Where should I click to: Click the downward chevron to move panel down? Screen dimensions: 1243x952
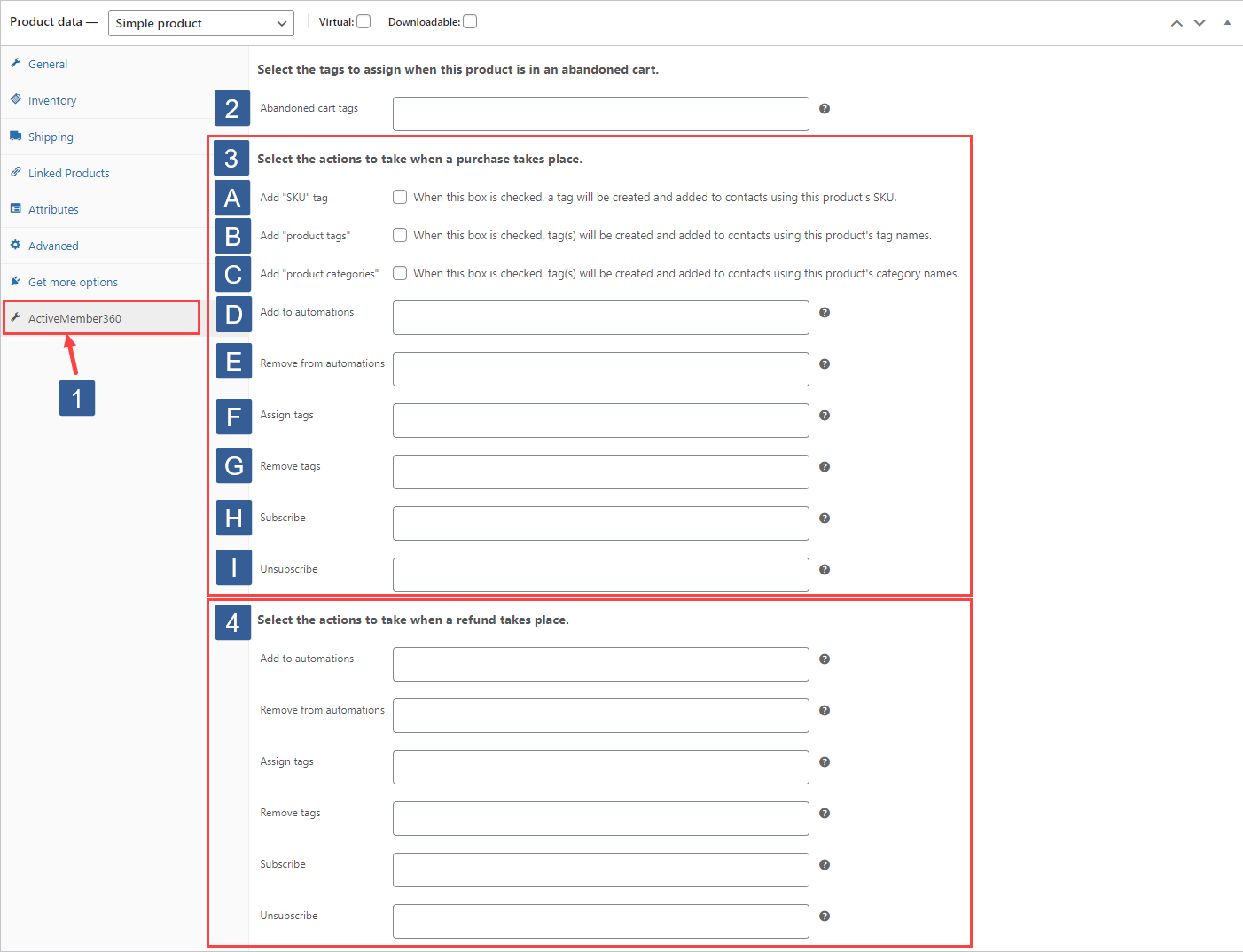click(1200, 22)
